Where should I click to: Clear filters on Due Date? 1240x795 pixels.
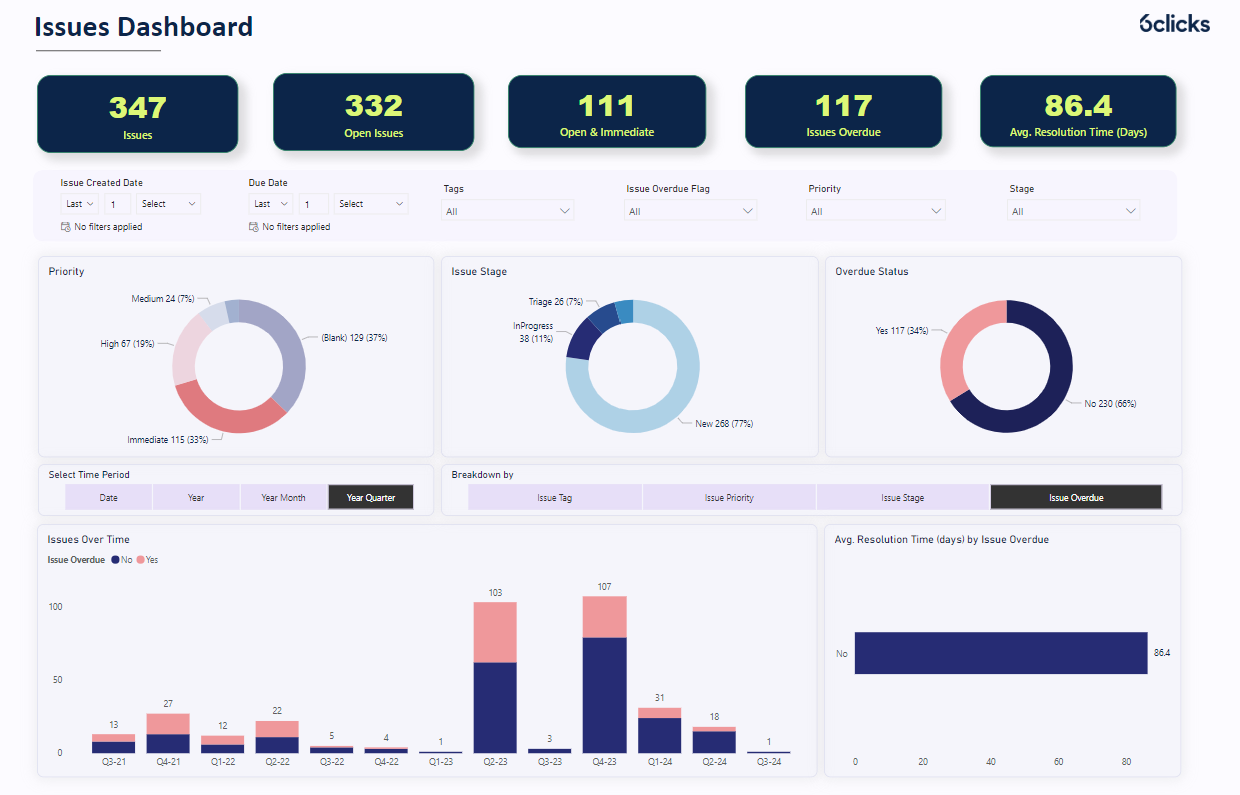click(253, 227)
